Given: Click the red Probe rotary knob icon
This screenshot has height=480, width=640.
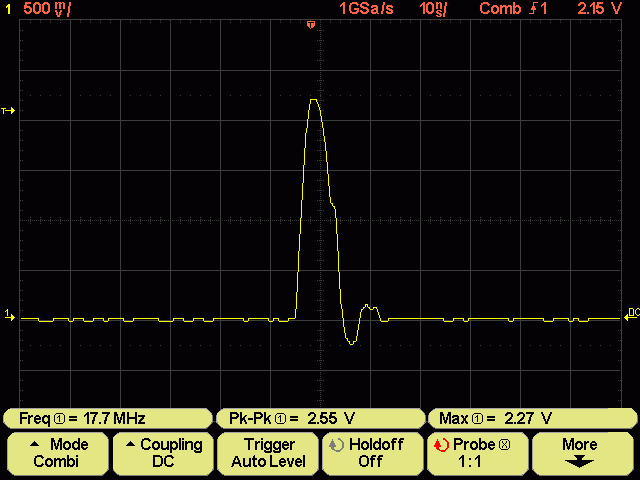Looking at the screenshot, I should (441, 445).
